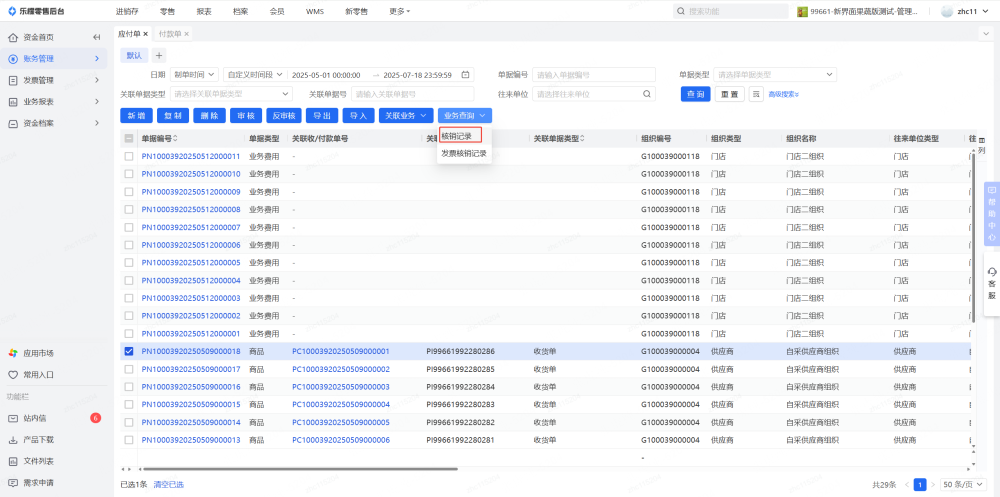Close the 应付单 tab
1000x497 pixels.
pos(145,34)
